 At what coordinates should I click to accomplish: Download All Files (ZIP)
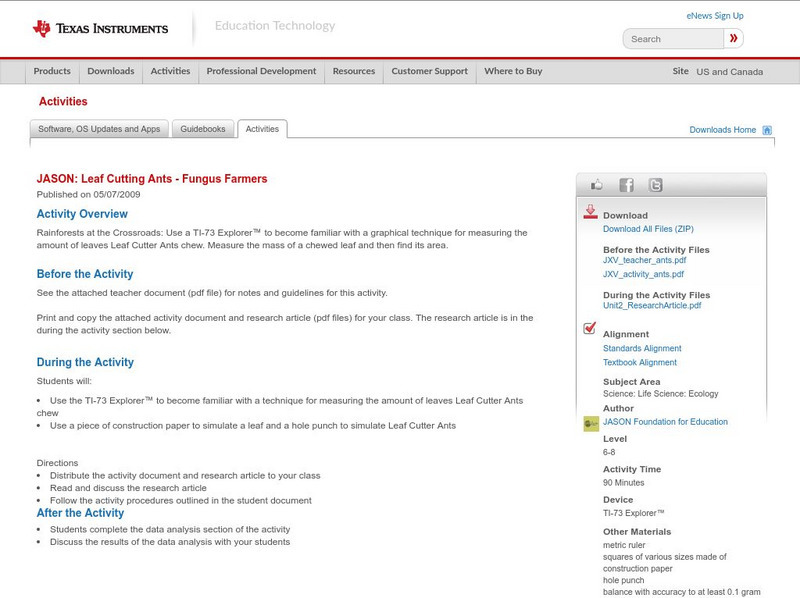pos(648,229)
